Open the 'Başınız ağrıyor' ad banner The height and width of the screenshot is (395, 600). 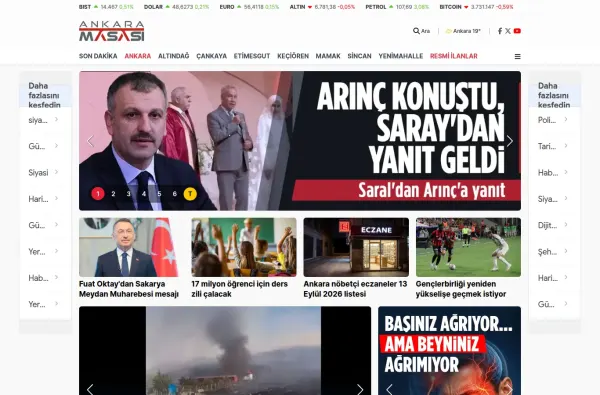[449, 351]
